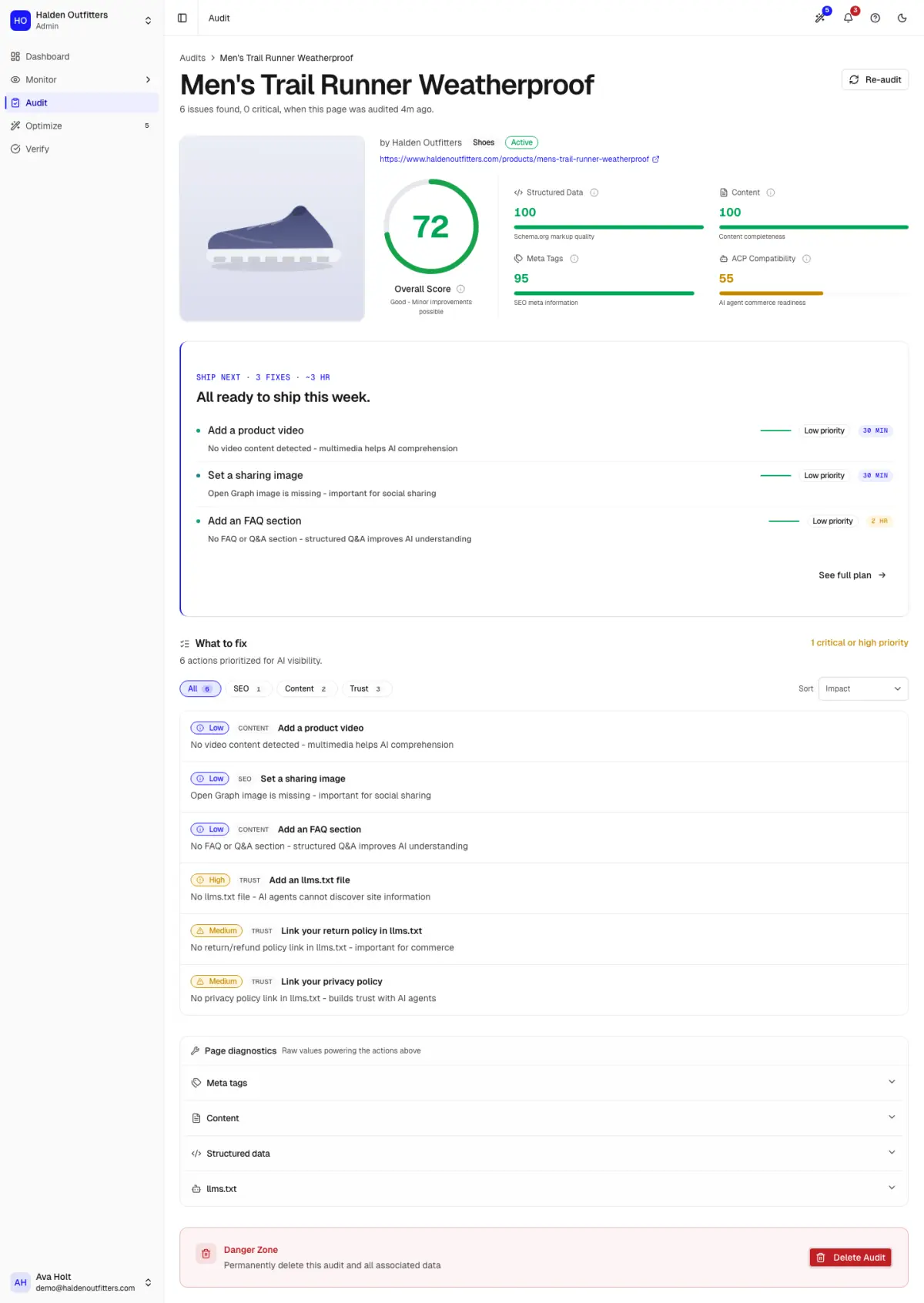This screenshot has height=1303, width=924.
Task: Click the llms.txt robot icon
Action: click(196, 1189)
